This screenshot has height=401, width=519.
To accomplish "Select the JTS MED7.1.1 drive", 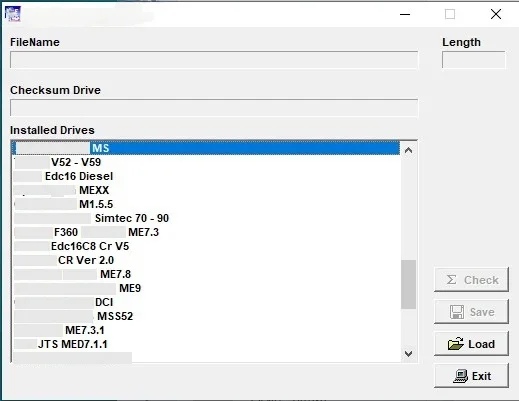I will coord(206,344).
